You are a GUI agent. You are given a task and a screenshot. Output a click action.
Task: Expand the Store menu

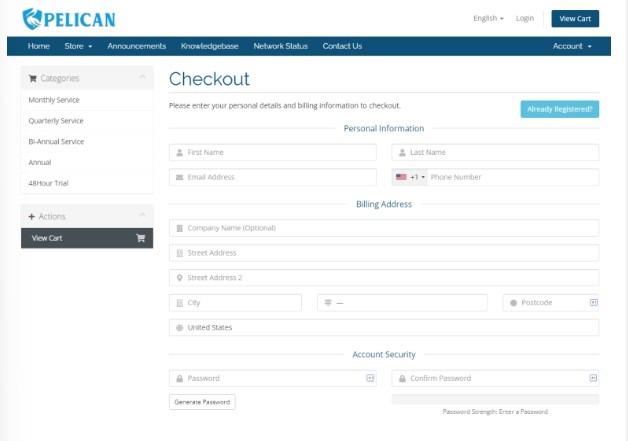pyautogui.click(x=78, y=46)
